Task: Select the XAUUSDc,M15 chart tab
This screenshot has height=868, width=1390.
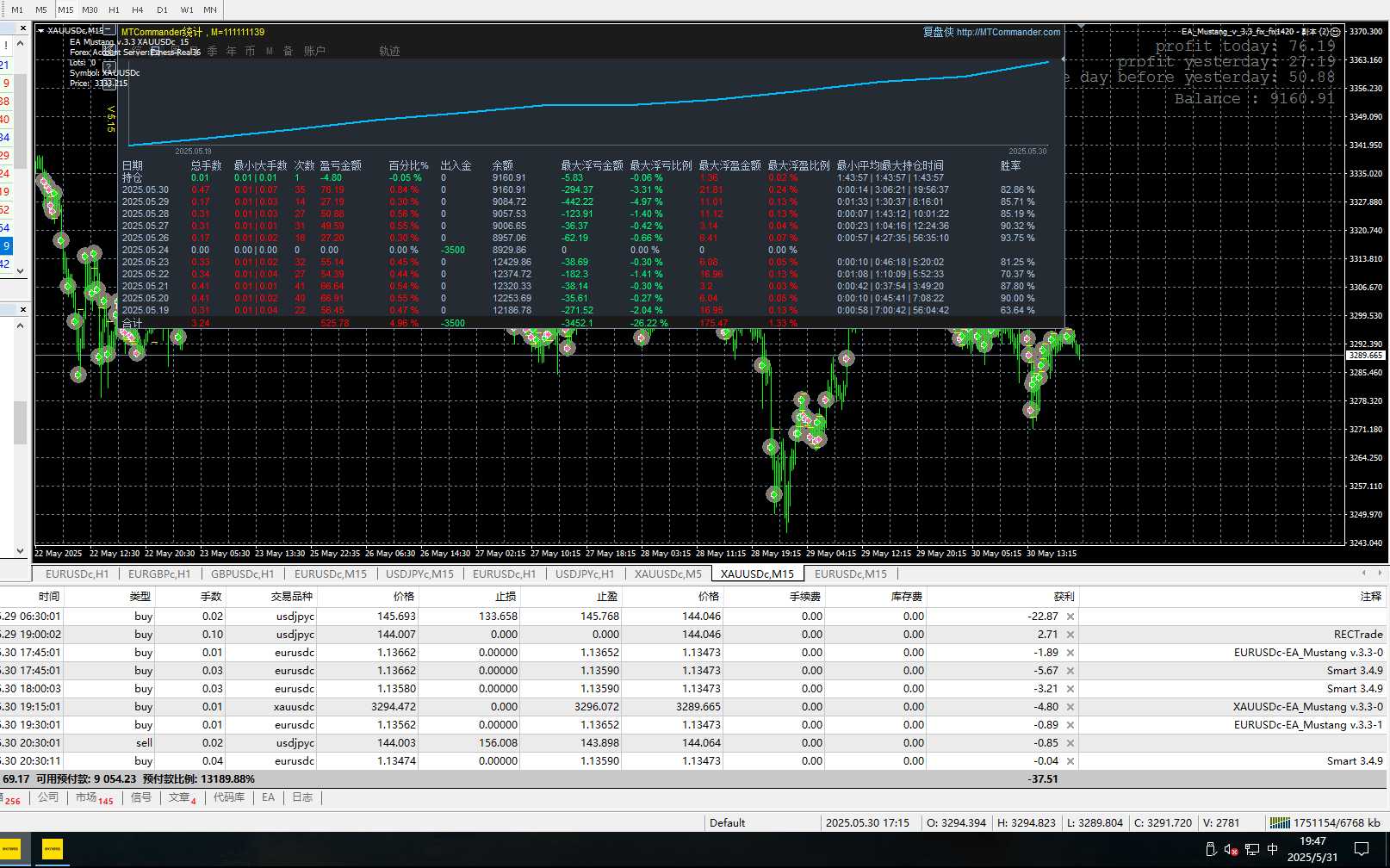Action: [758, 573]
